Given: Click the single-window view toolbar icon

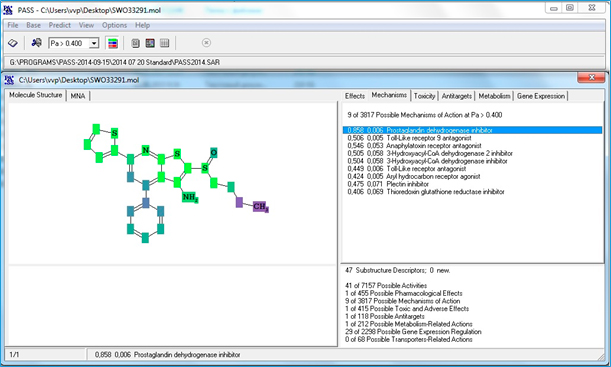Looking at the screenshot, I should (135, 43).
